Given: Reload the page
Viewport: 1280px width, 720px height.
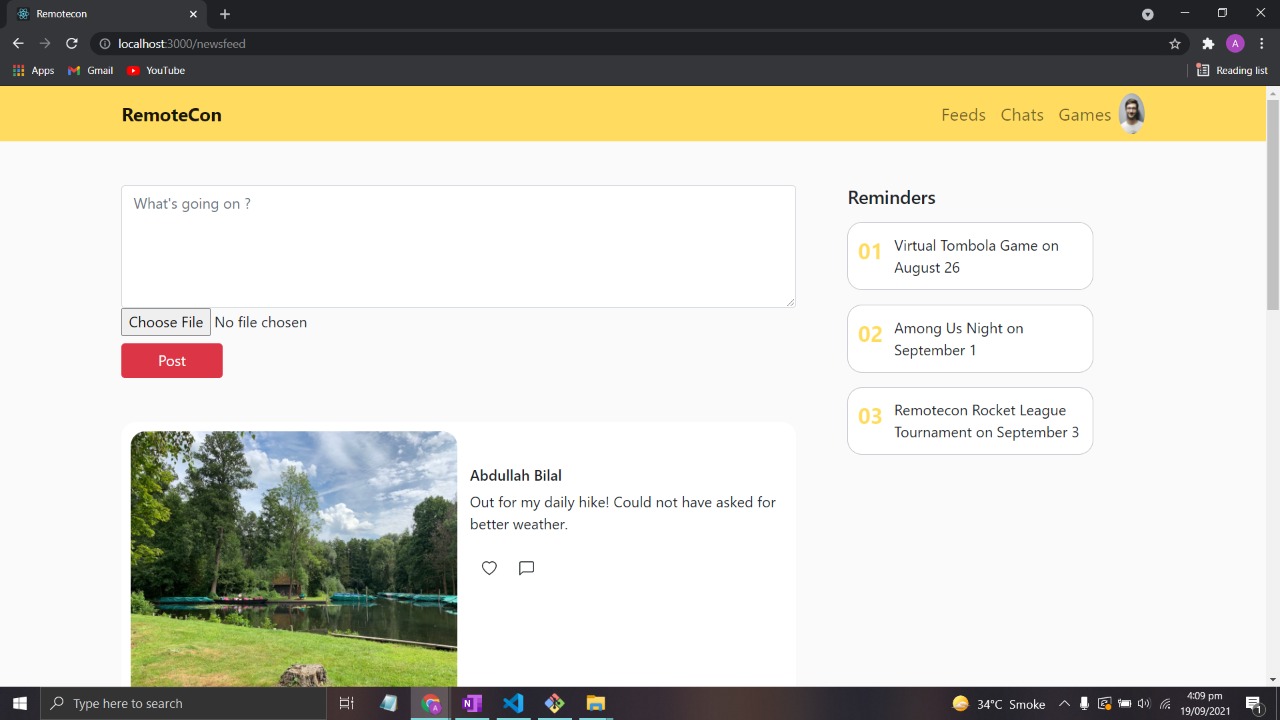Looking at the screenshot, I should point(72,44).
